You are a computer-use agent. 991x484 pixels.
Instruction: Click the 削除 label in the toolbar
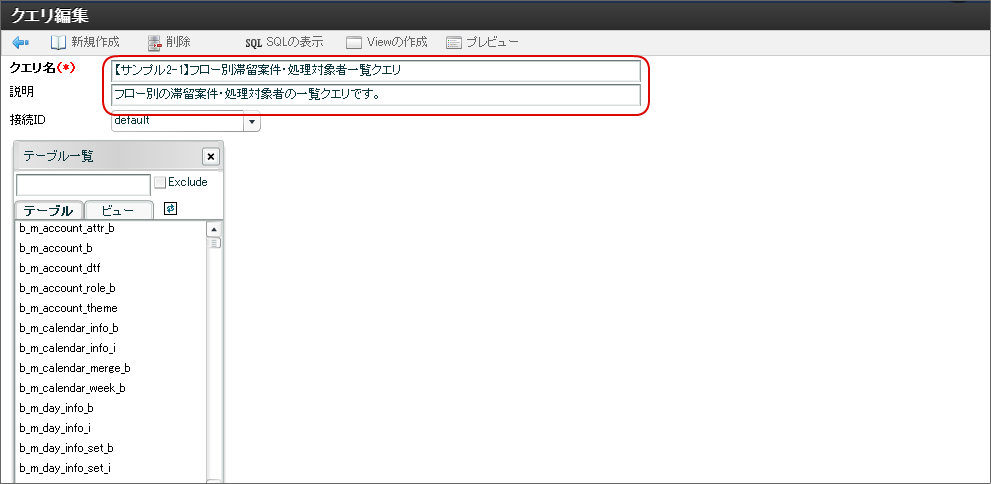(x=178, y=42)
